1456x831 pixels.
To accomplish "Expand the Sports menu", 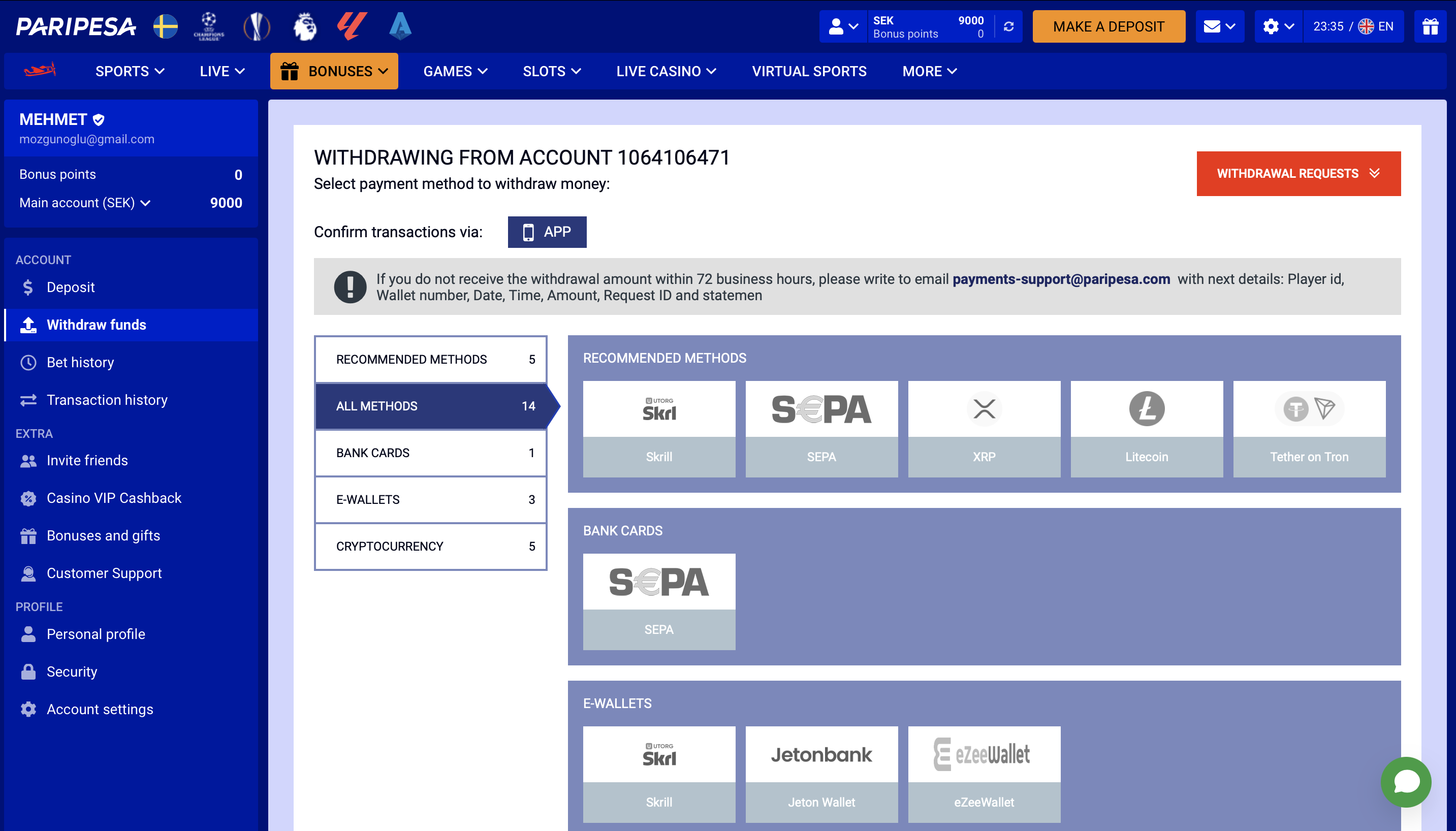I will (130, 71).
